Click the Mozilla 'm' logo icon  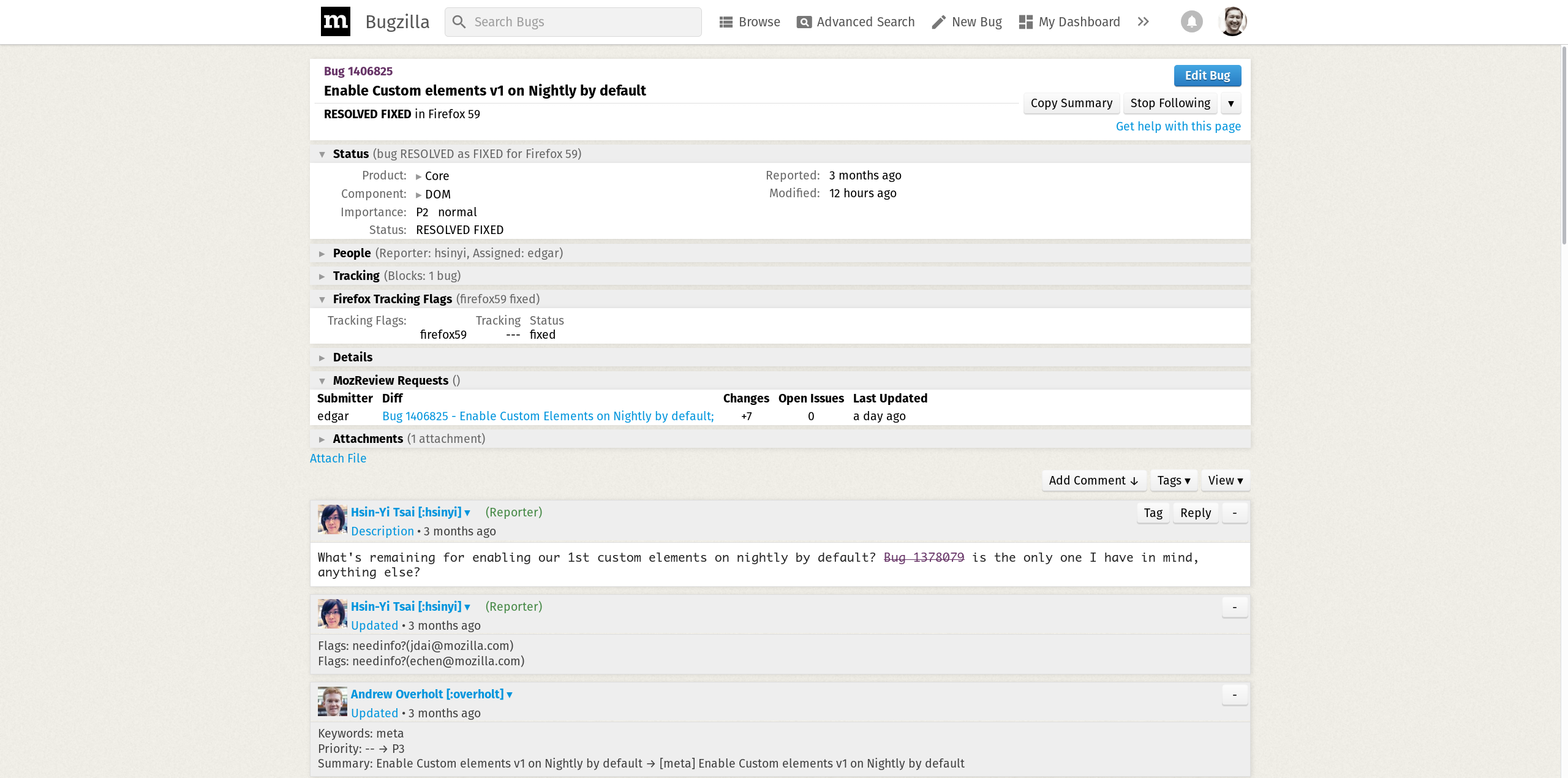335,21
